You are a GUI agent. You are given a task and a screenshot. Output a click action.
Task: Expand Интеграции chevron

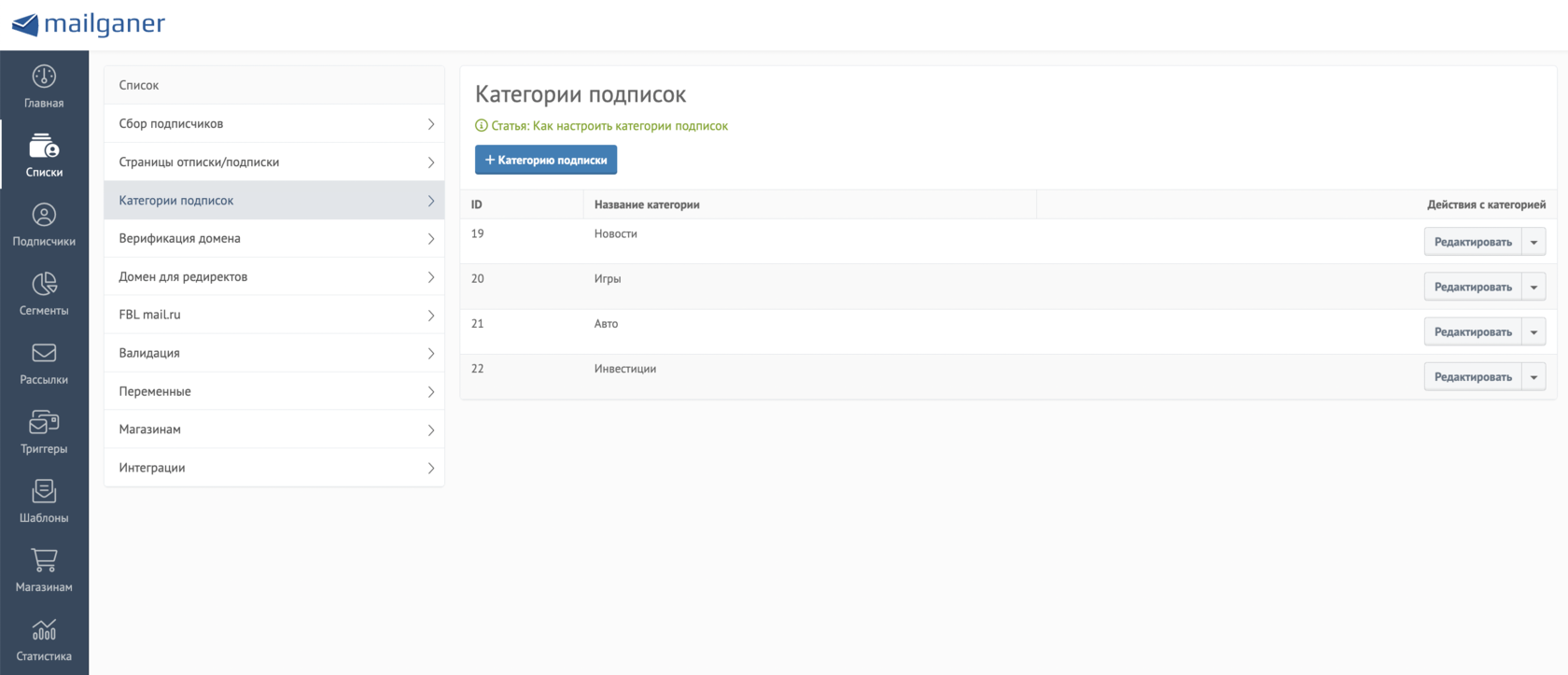point(431,469)
